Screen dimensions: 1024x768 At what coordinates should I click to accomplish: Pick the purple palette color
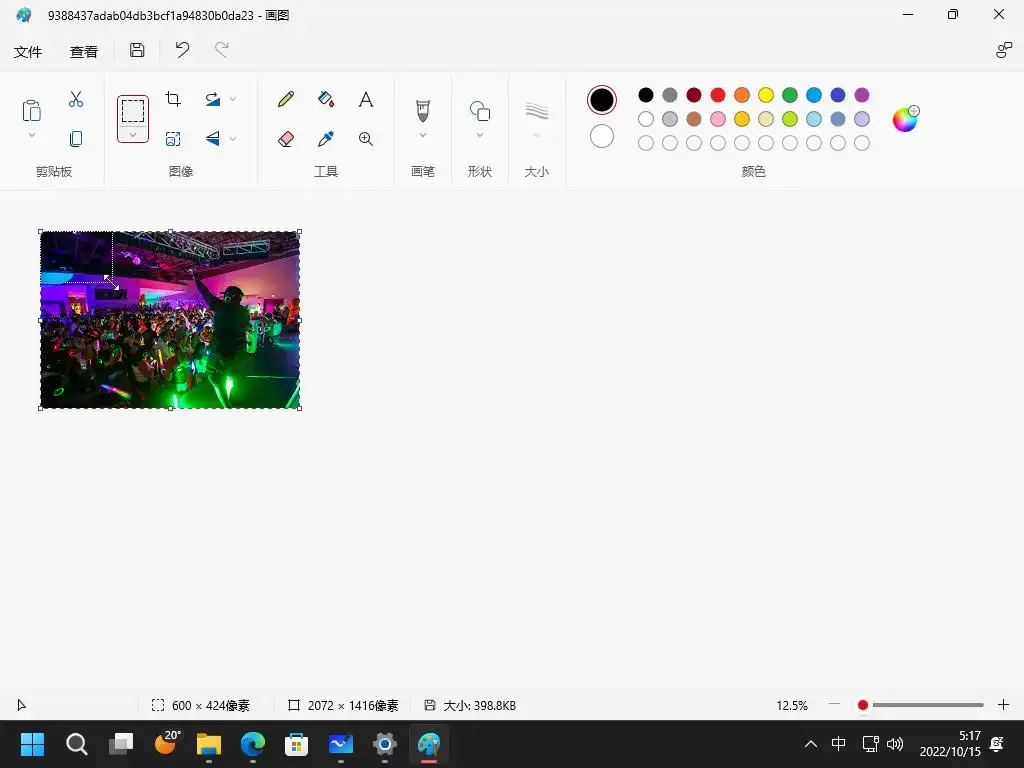coord(862,95)
